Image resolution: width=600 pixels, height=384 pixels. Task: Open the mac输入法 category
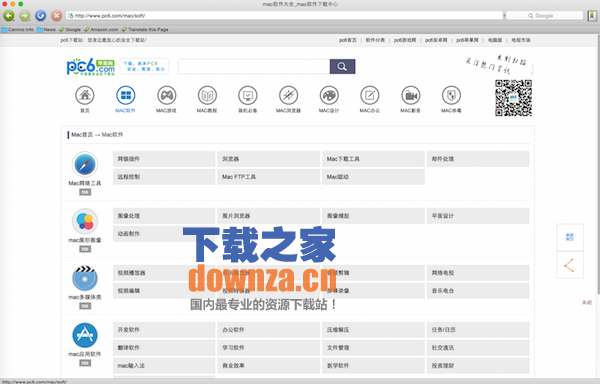(x=164, y=366)
